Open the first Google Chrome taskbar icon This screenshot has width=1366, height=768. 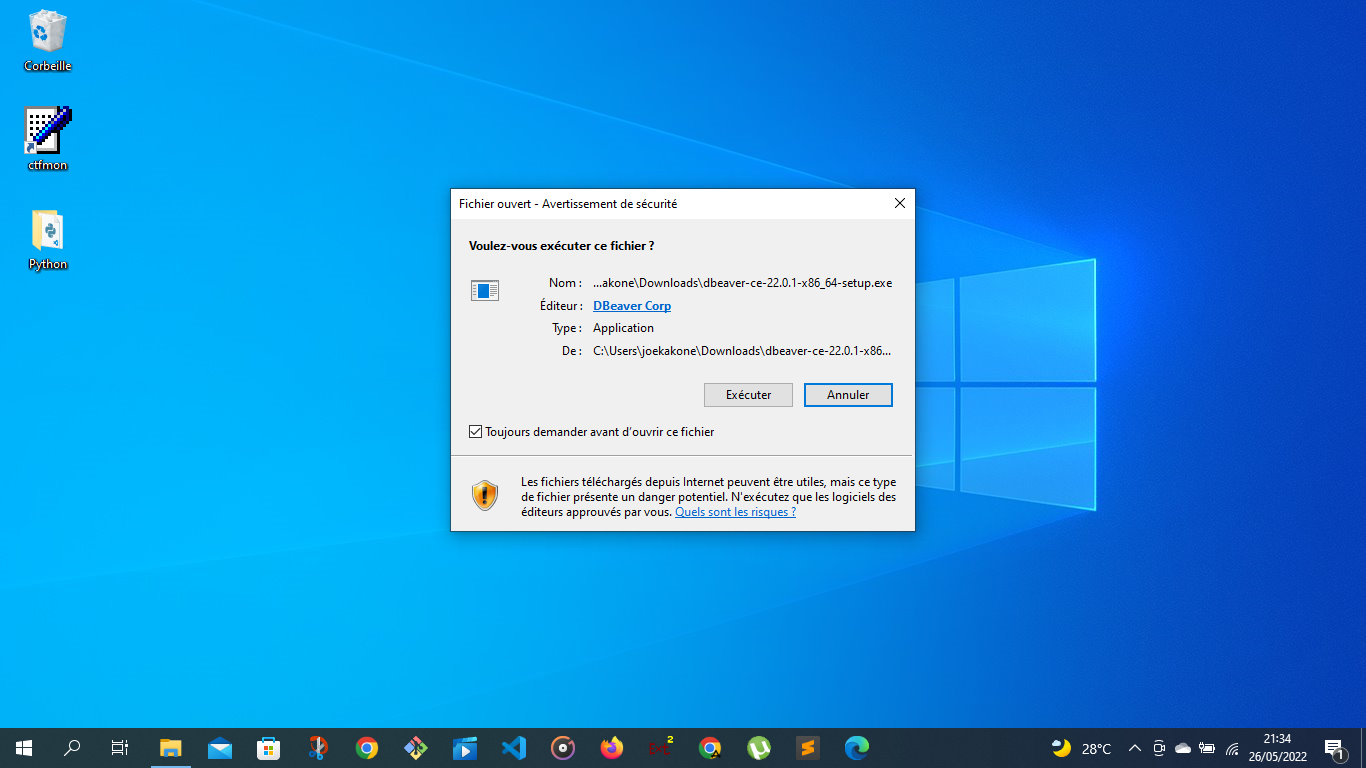click(x=367, y=748)
